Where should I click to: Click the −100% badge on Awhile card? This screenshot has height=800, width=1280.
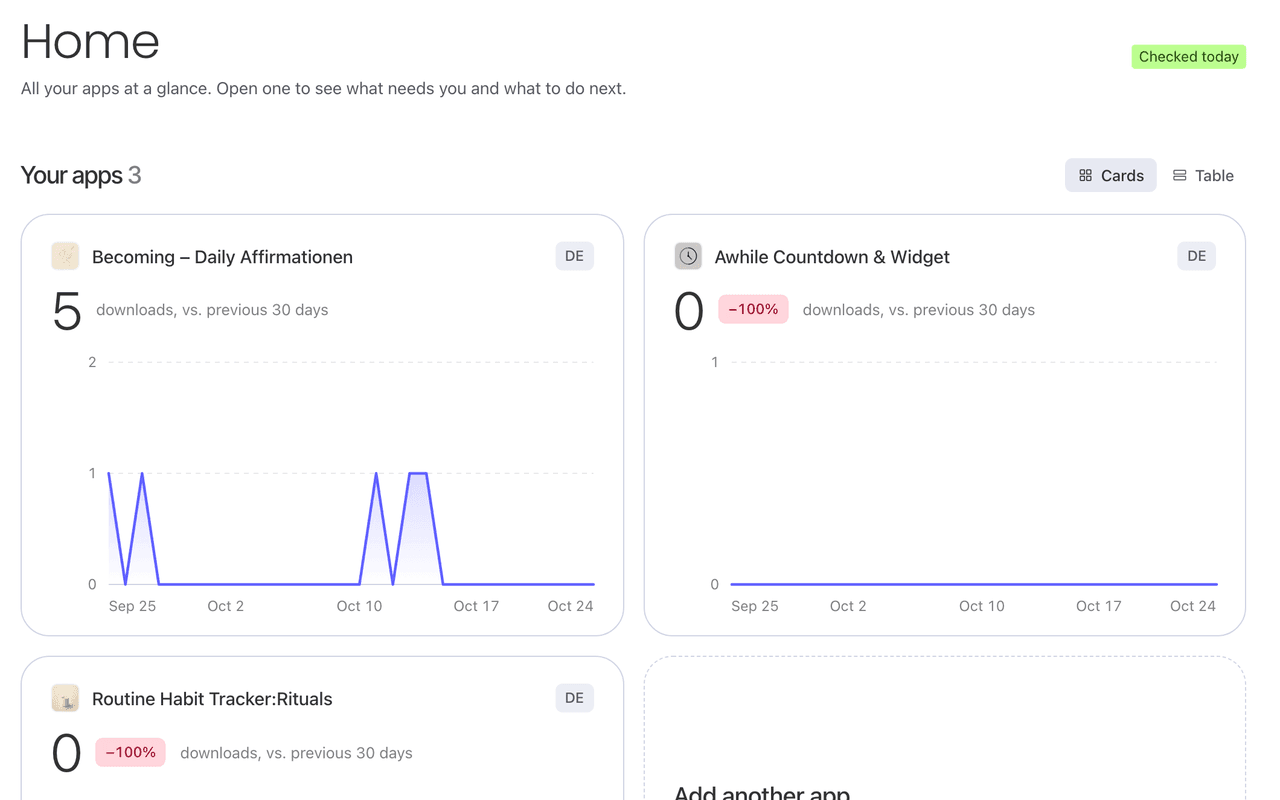click(753, 310)
